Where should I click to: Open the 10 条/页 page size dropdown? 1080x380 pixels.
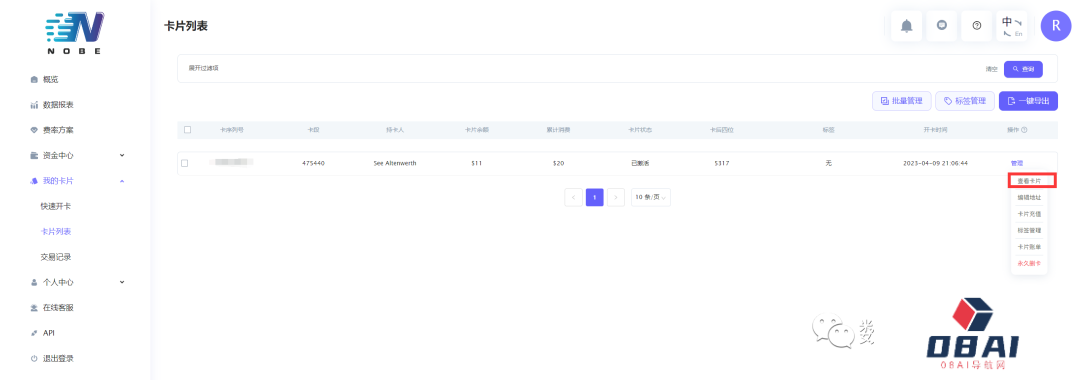[651, 197]
